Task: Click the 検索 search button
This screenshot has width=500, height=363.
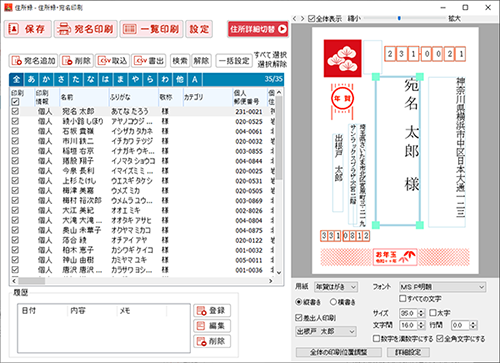Action: (180, 61)
